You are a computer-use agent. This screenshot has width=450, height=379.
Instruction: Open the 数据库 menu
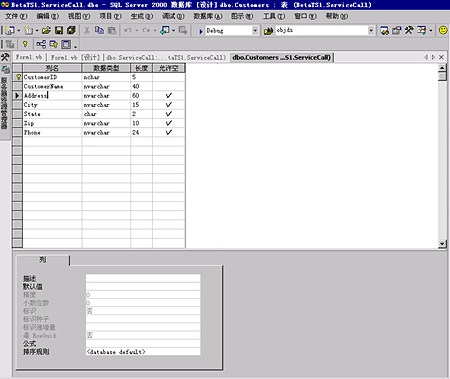point(208,16)
